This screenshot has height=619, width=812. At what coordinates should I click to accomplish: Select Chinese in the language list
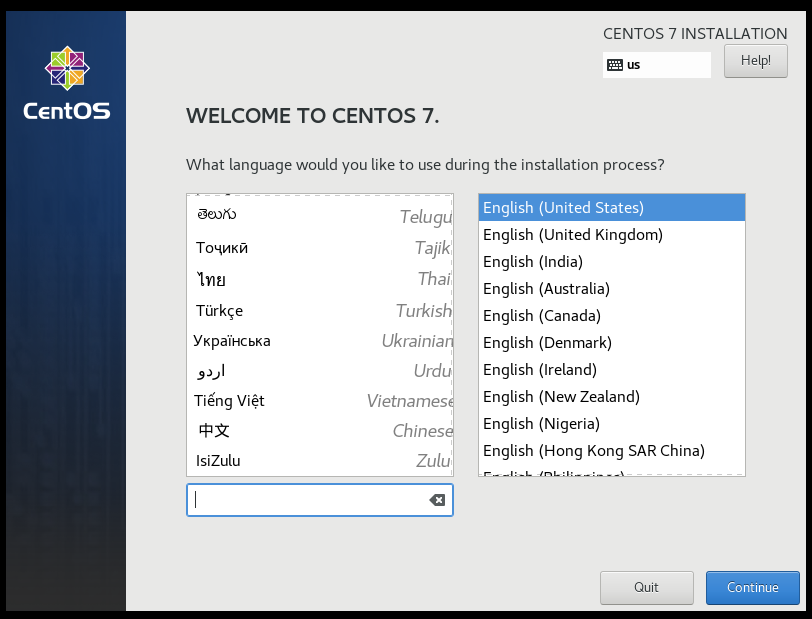320,430
